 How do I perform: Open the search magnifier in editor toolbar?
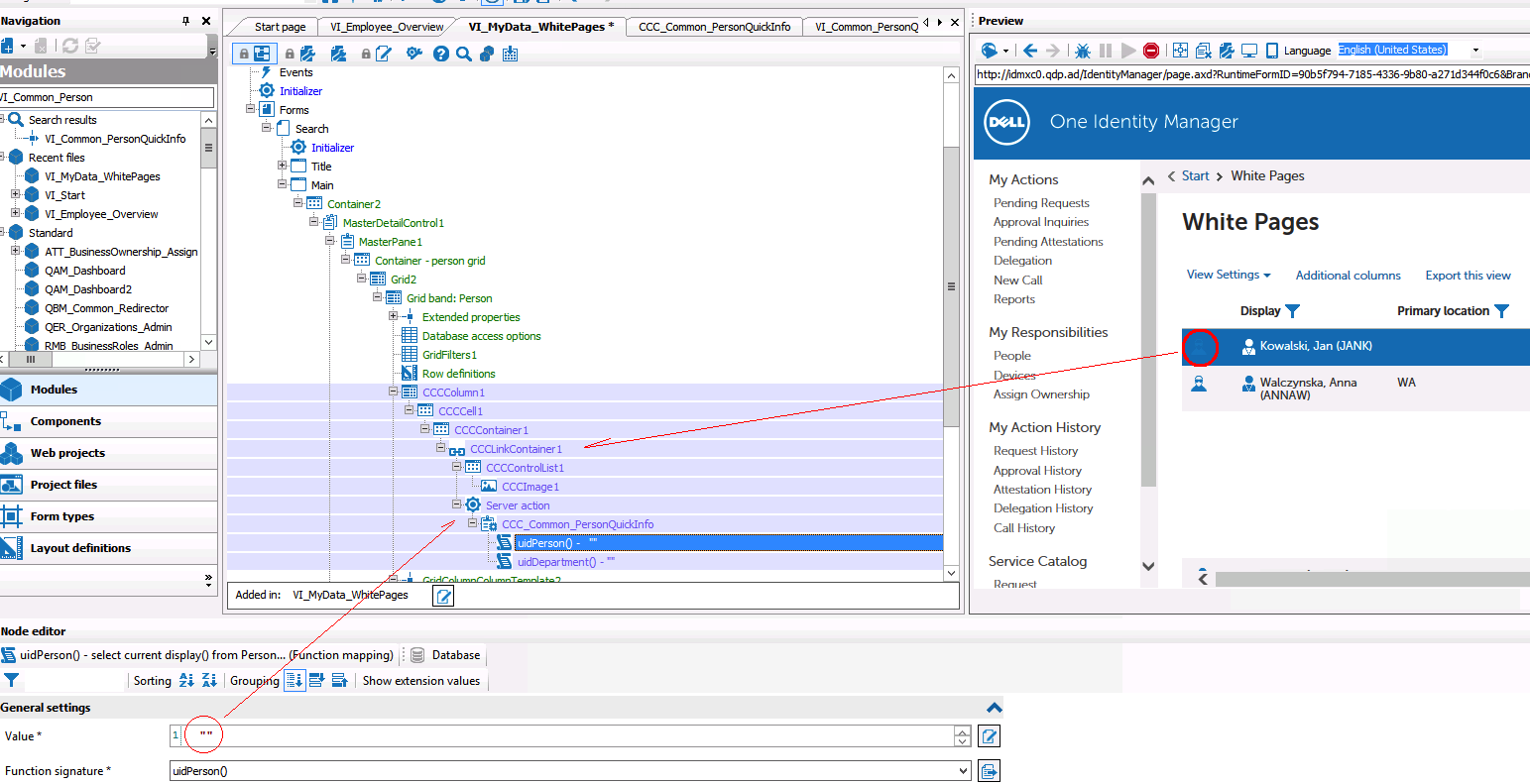click(464, 54)
